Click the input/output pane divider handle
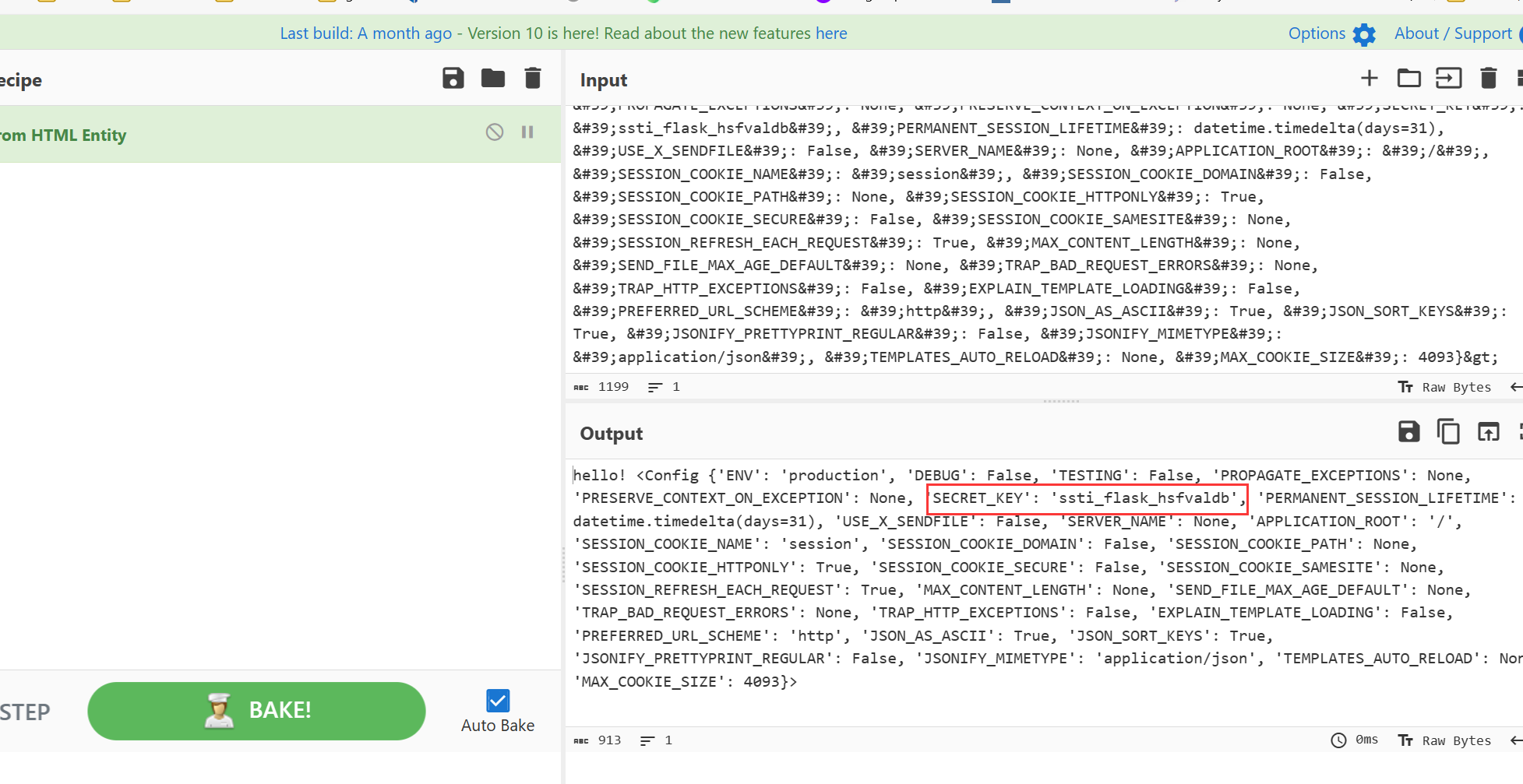 (x=1061, y=402)
